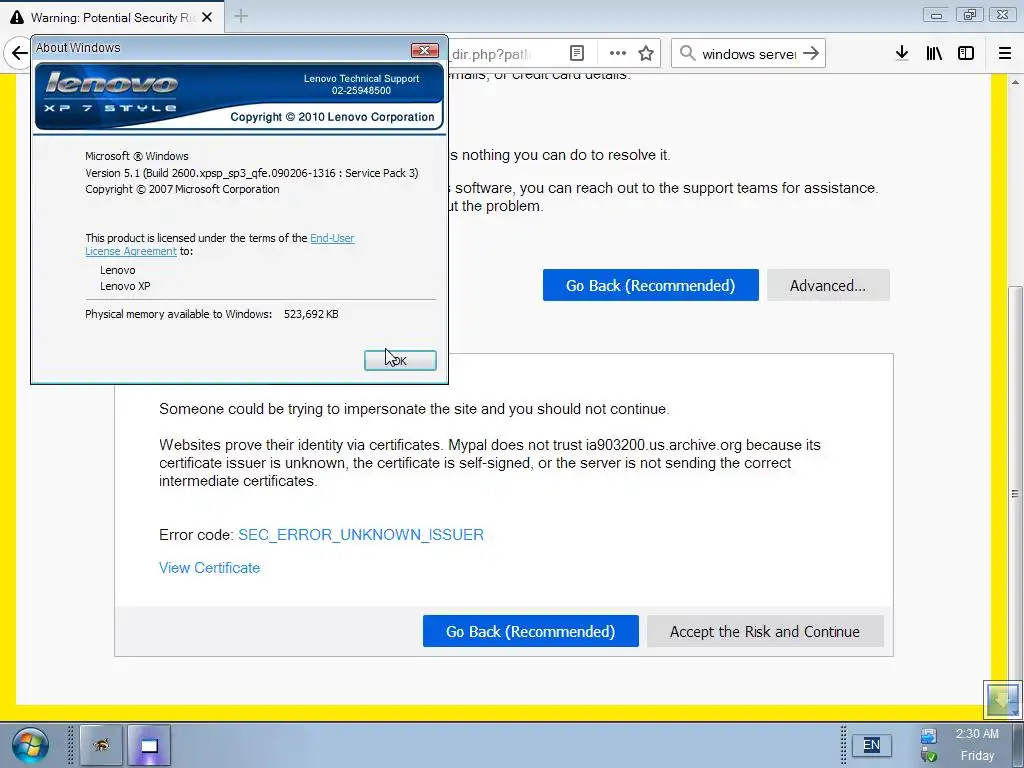Viewport: 1024px width, 768px height.
Task: Click the clock showing 2:30 AM
Action: [977, 734]
